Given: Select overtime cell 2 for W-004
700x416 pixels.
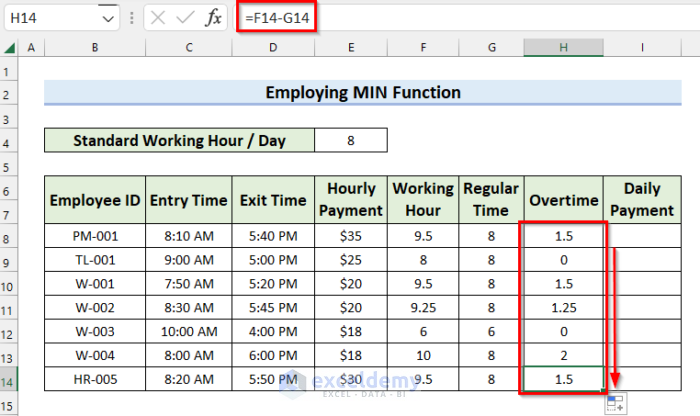Looking at the screenshot, I should click(x=564, y=355).
